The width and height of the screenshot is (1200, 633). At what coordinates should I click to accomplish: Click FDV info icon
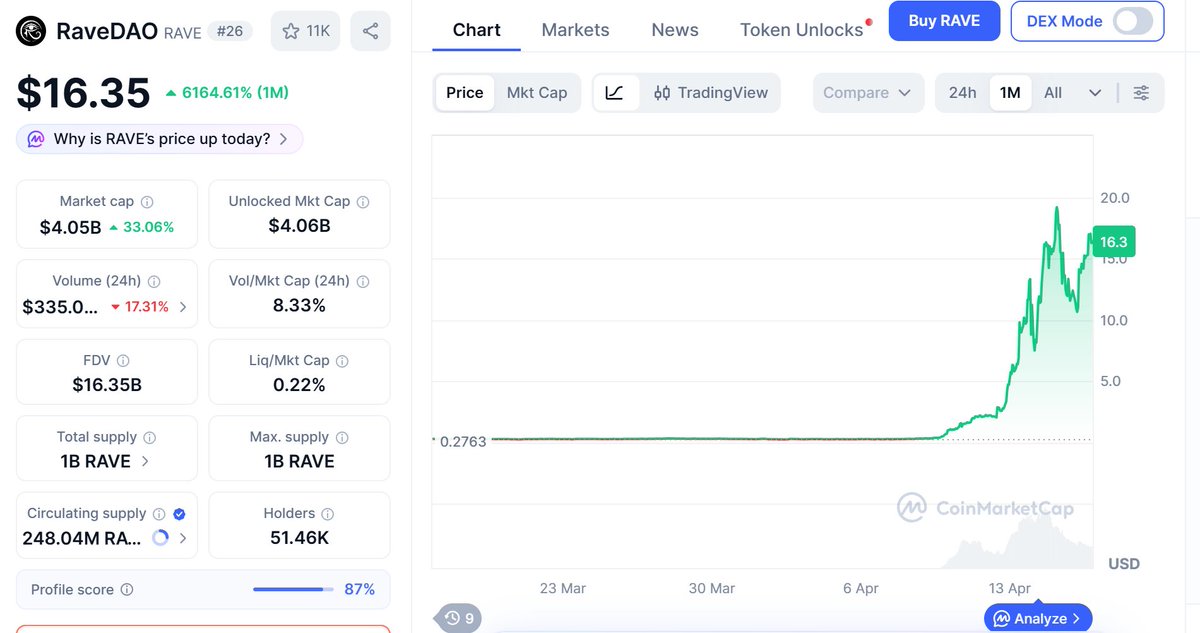(x=123, y=360)
